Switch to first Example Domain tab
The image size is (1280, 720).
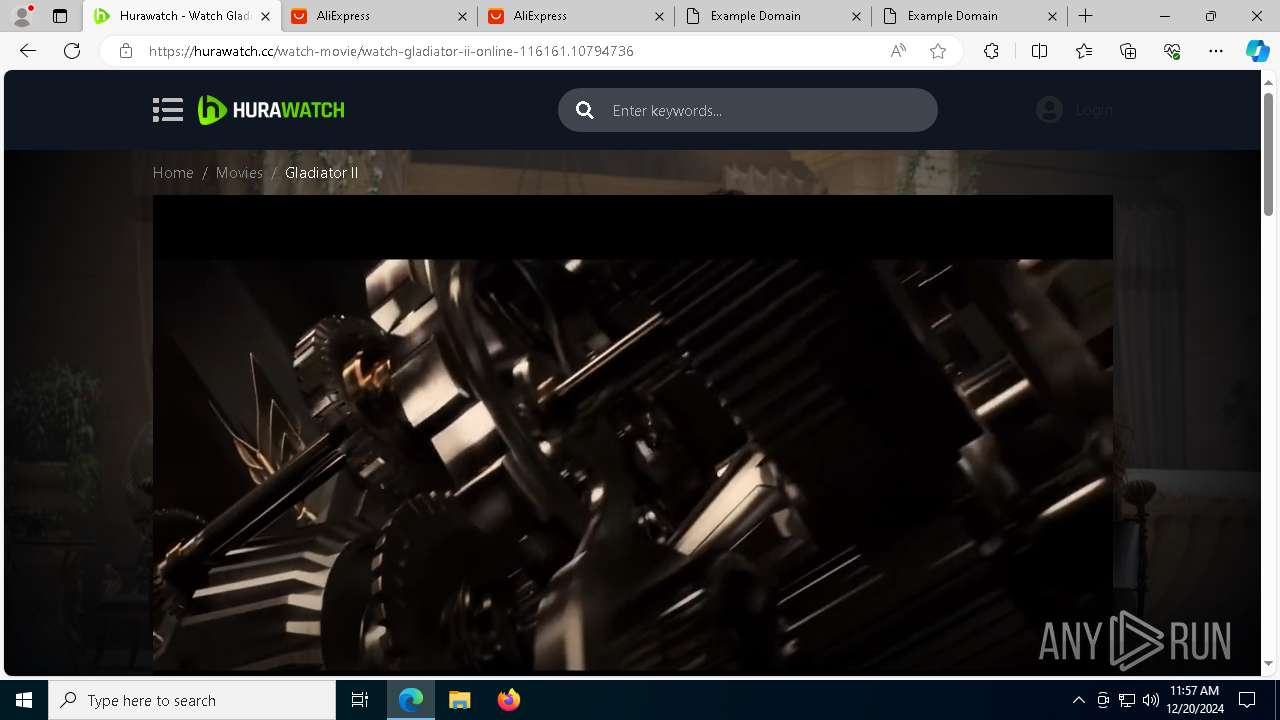772,16
